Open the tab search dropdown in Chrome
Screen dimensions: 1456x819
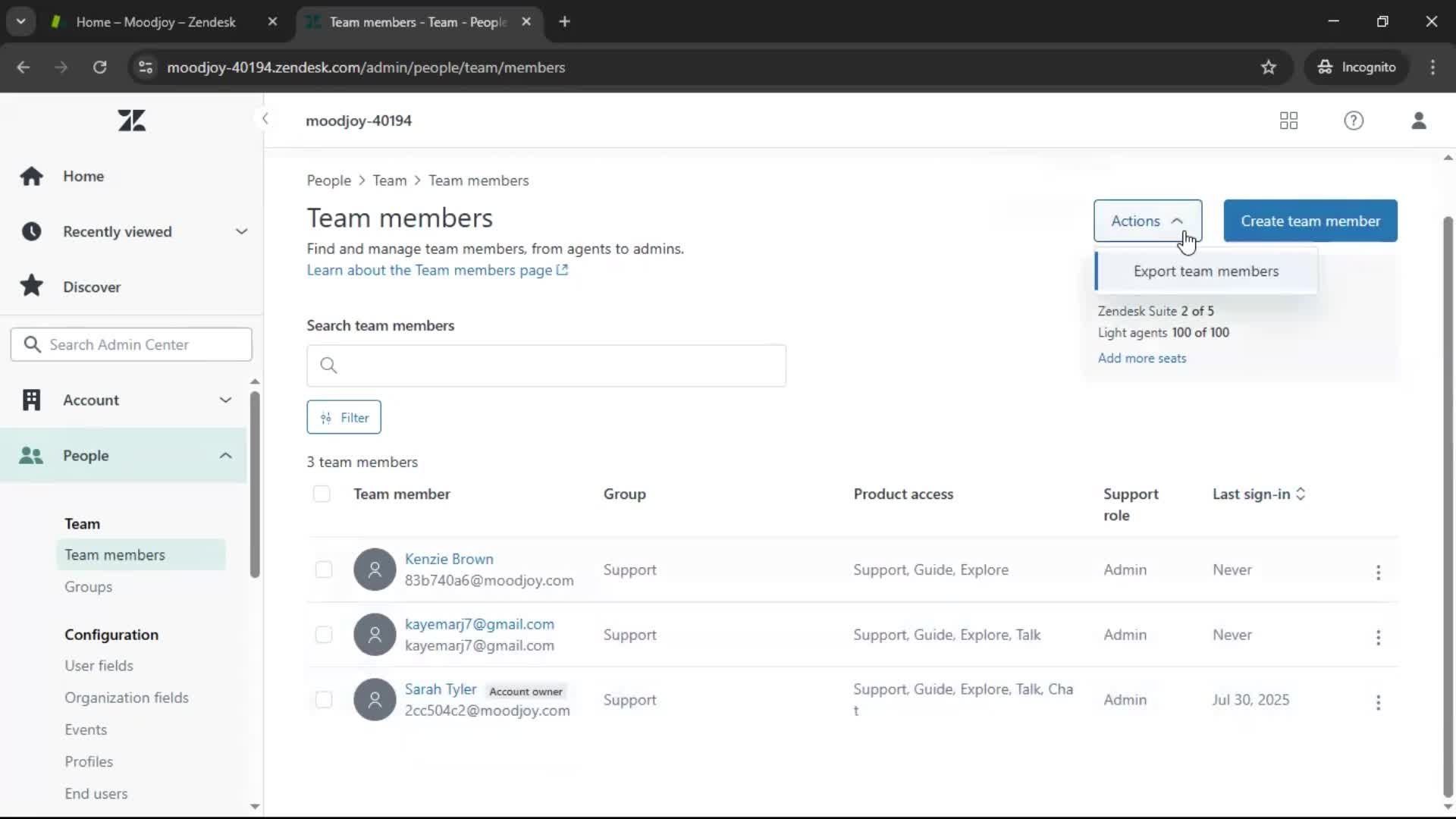[21, 22]
